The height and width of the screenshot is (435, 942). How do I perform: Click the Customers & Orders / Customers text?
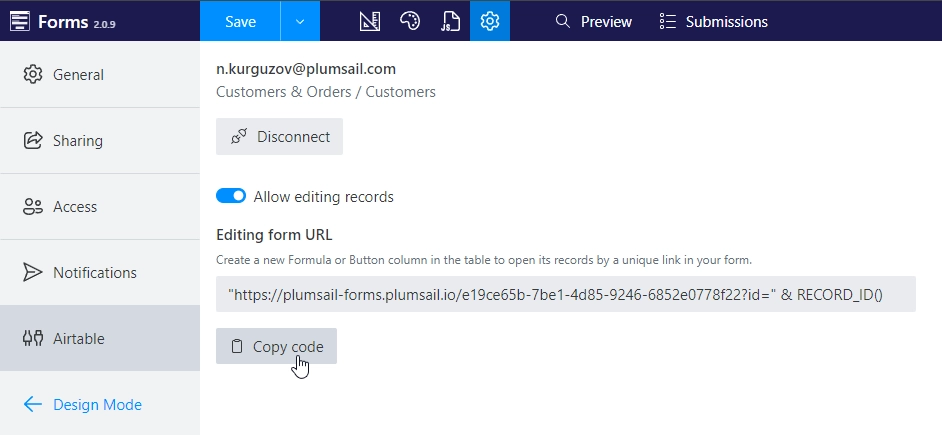(326, 92)
